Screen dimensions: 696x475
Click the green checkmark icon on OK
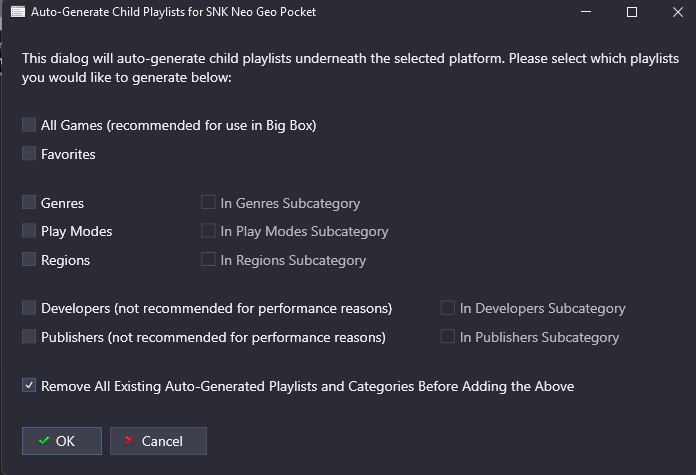[44, 441]
